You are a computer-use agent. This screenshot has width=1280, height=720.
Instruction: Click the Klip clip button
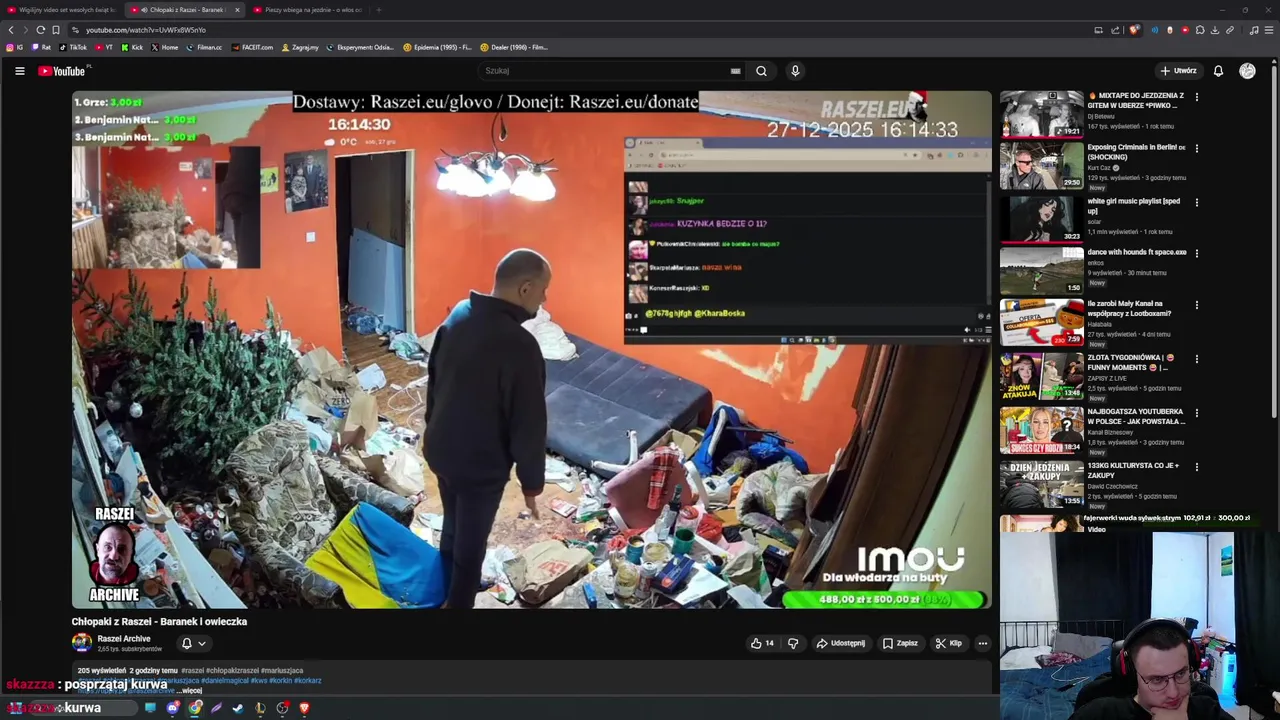click(x=948, y=643)
